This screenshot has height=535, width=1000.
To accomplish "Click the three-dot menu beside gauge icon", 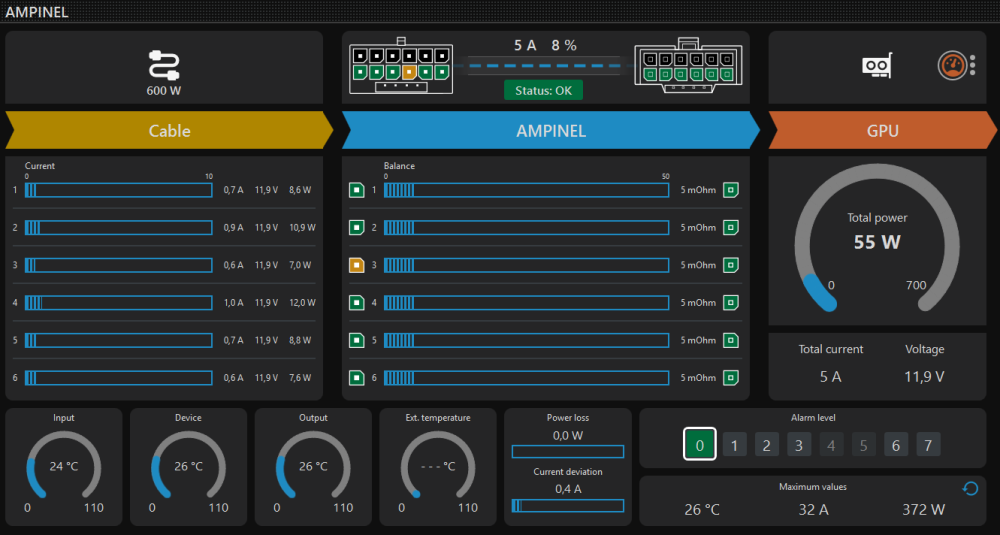I will coord(973,66).
